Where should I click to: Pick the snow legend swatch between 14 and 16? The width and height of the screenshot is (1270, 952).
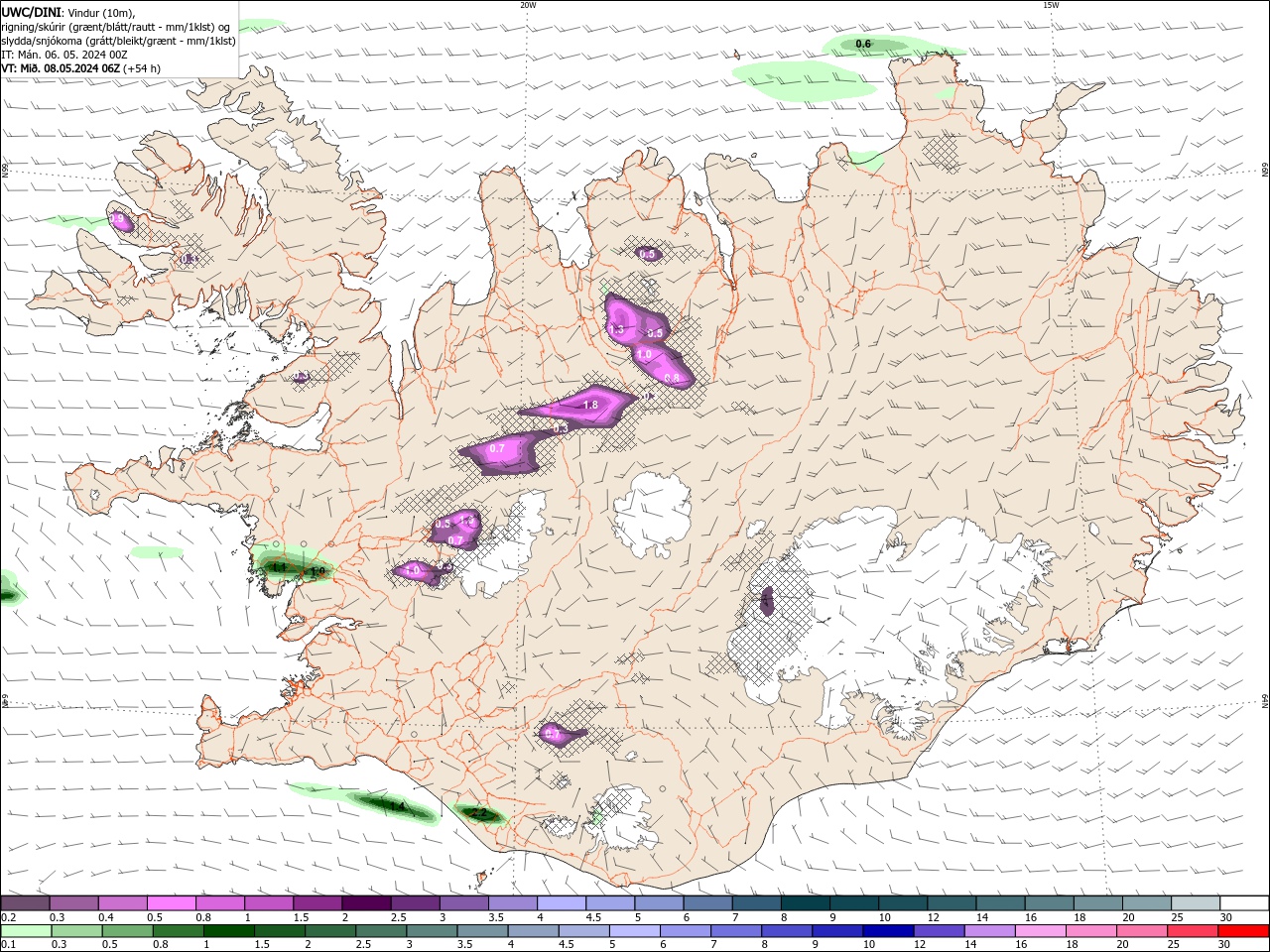pyautogui.click(x=1001, y=902)
